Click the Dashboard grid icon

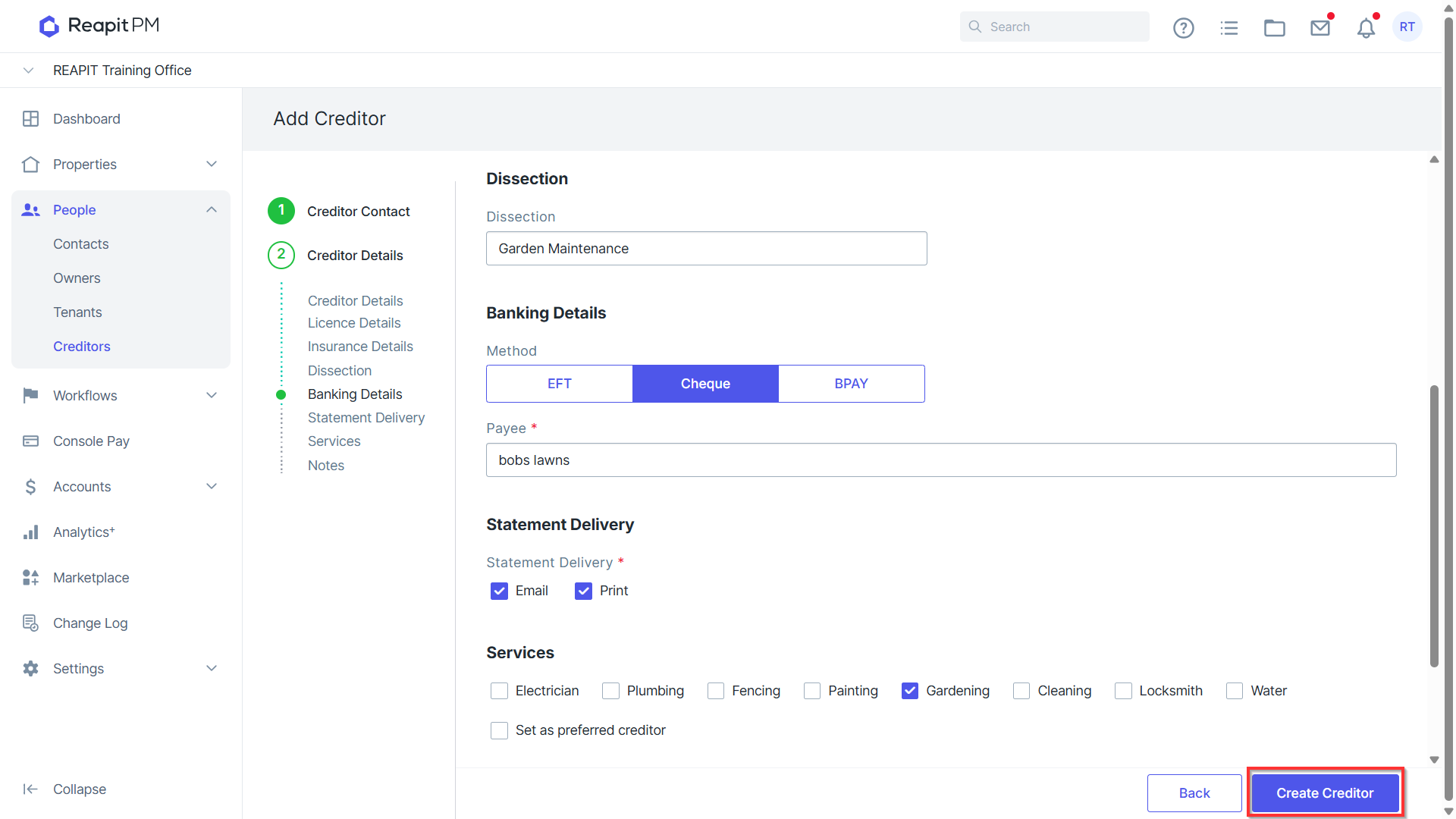(30, 119)
